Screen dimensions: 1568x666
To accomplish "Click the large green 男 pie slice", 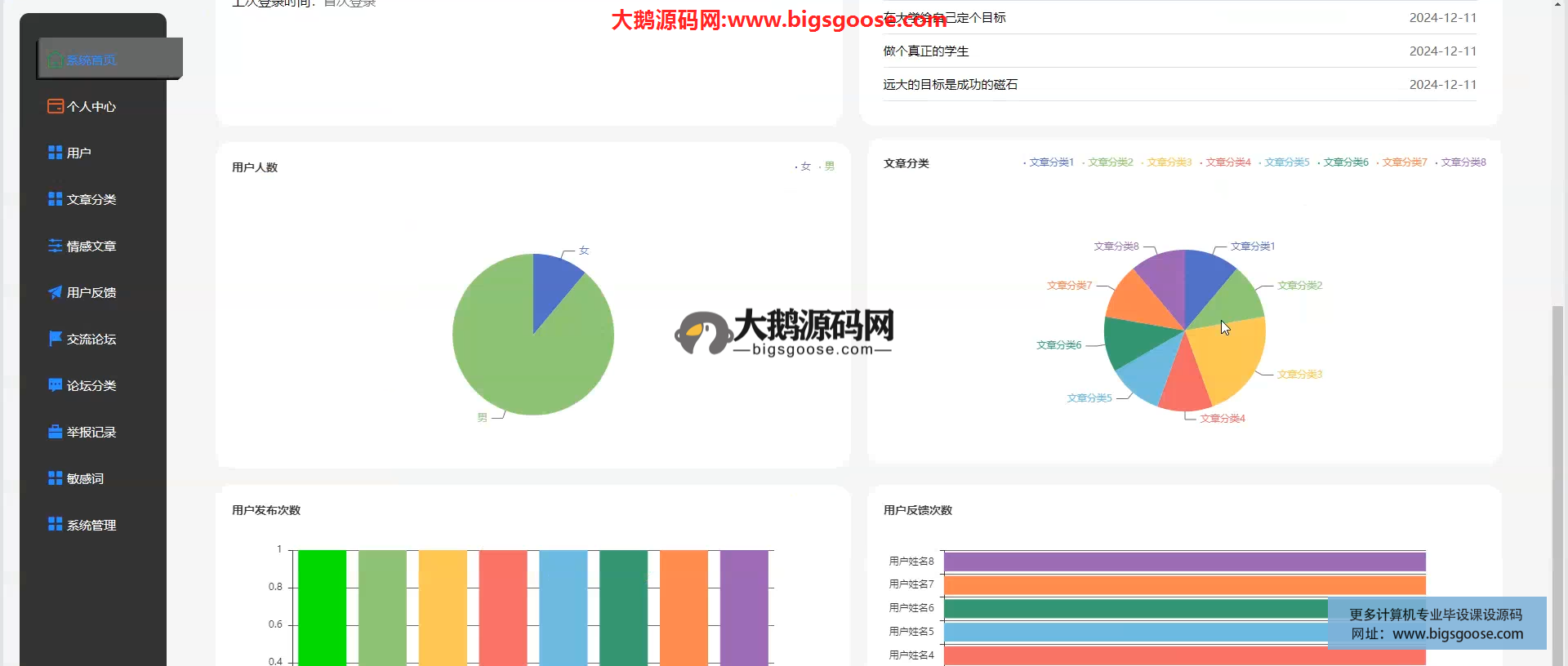I will 523,359.
